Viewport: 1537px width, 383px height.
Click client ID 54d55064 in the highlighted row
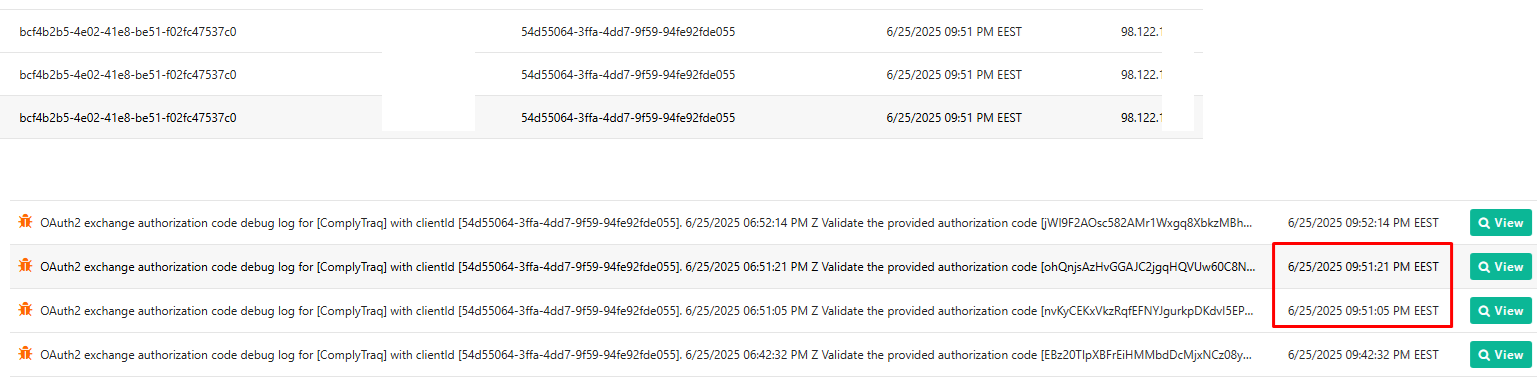pyautogui.click(x=628, y=117)
